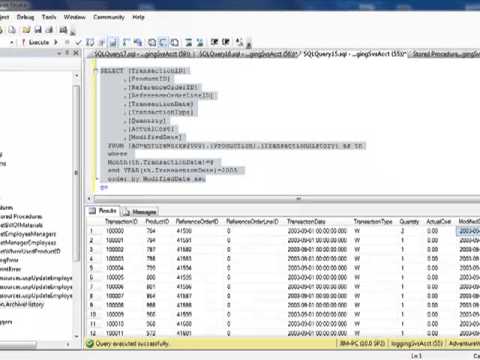The image size is (480, 360).
Task: Click the Quantity column header
Action: (409, 221)
